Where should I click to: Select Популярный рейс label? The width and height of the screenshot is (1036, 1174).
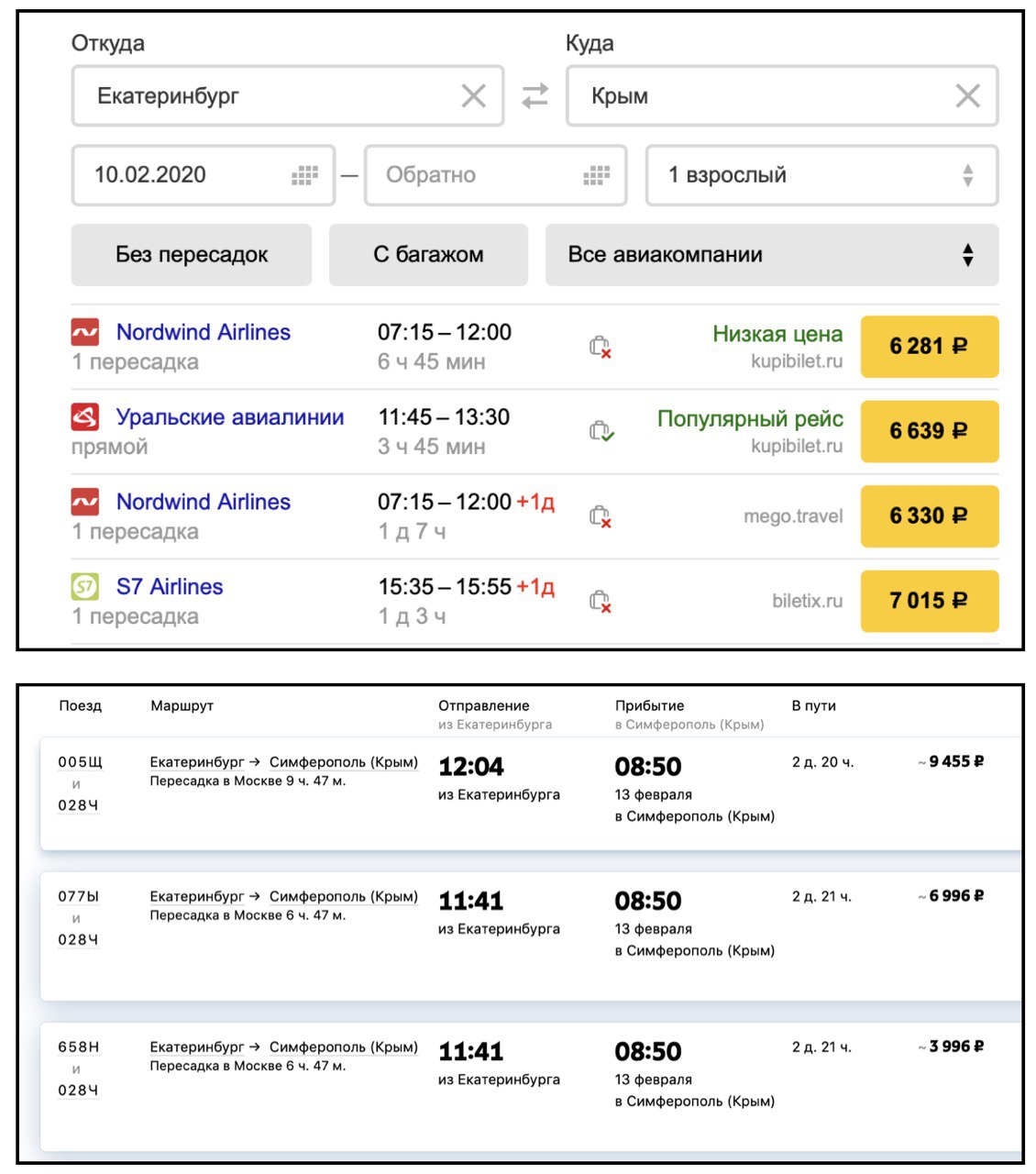[x=750, y=419]
